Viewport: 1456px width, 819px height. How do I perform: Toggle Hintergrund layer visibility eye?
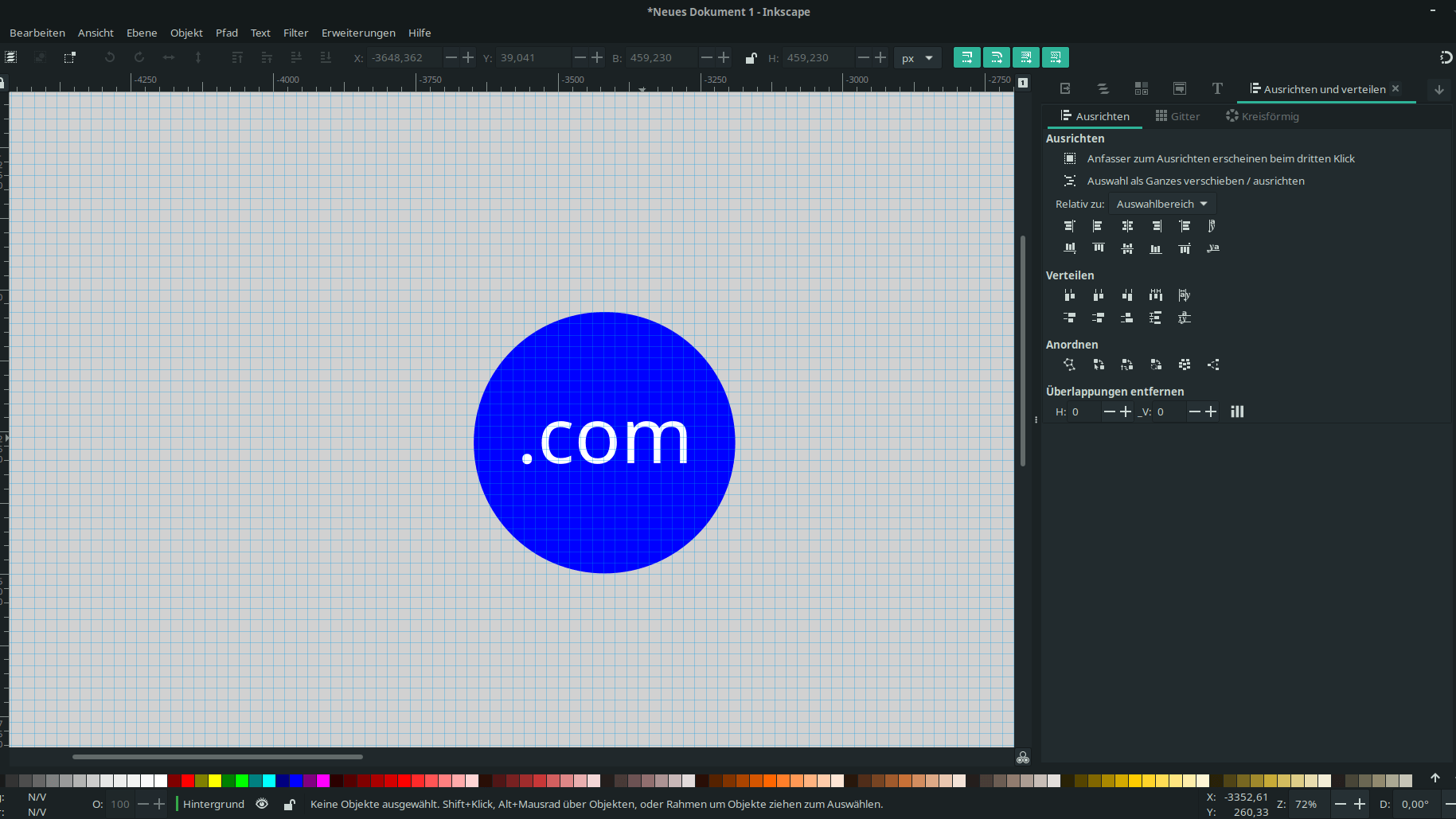click(x=262, y=804)
